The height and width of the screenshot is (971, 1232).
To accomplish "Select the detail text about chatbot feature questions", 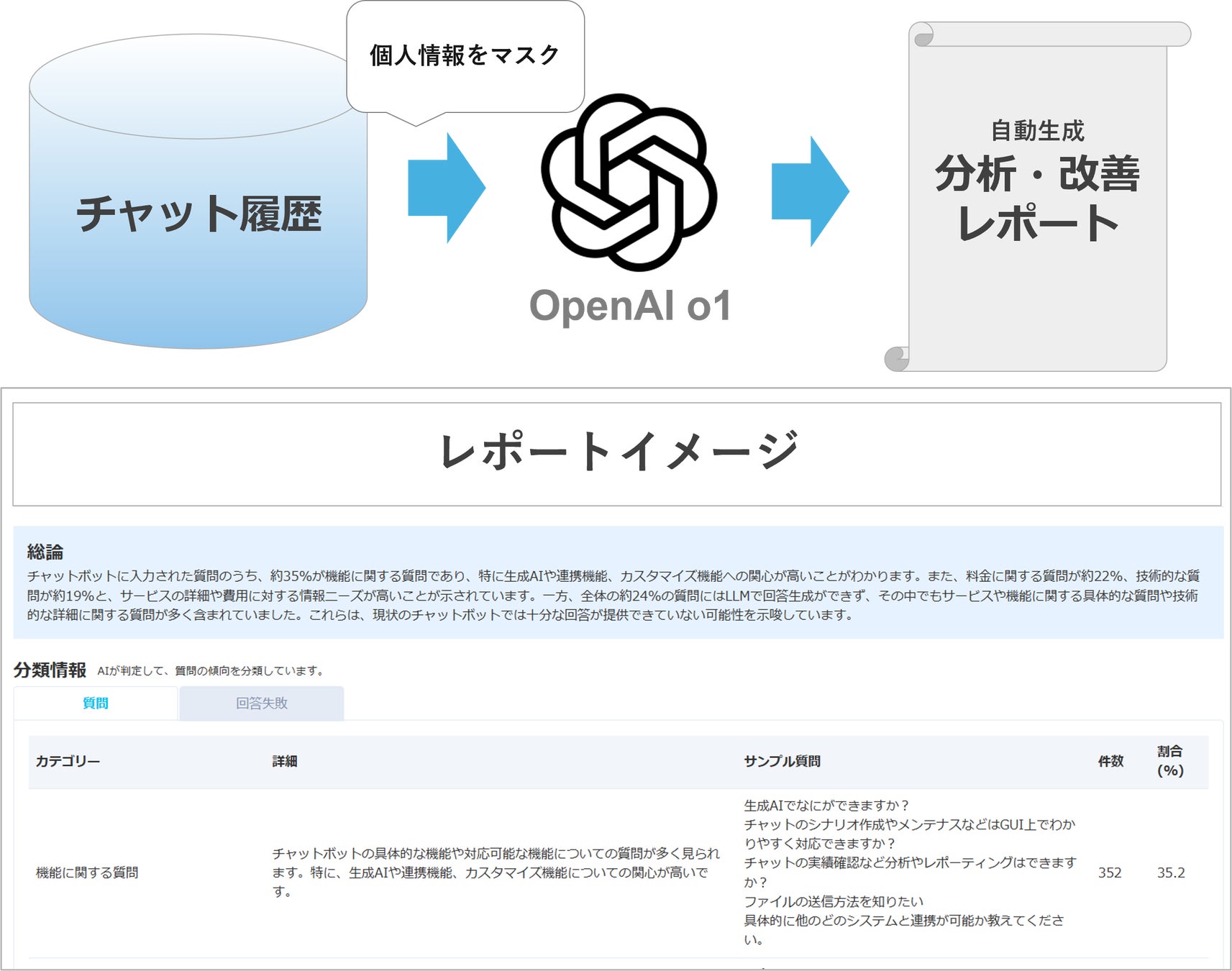I will tap(496, 872).
